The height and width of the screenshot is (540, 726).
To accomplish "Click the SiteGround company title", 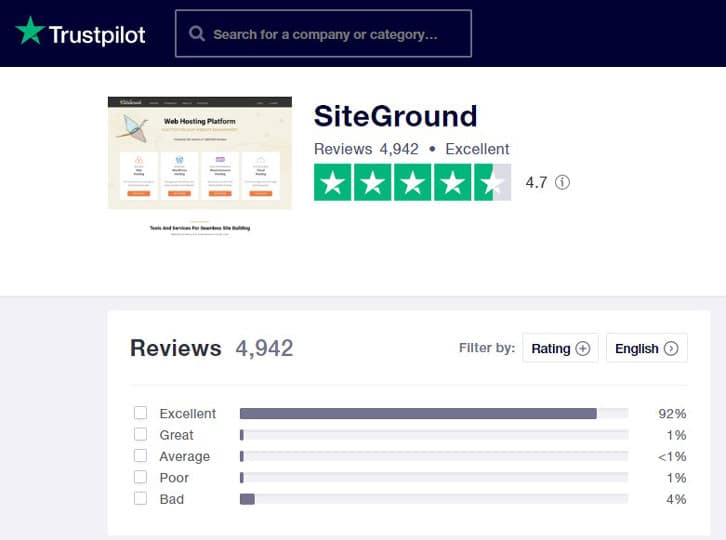I will (x=395, y=116).
